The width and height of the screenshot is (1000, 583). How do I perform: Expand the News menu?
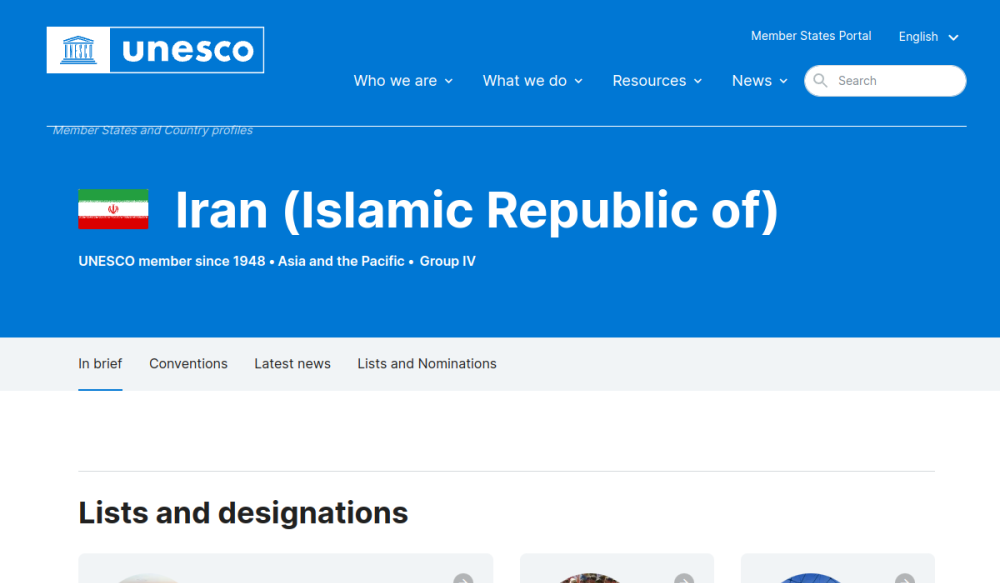[x=760, y=81]
